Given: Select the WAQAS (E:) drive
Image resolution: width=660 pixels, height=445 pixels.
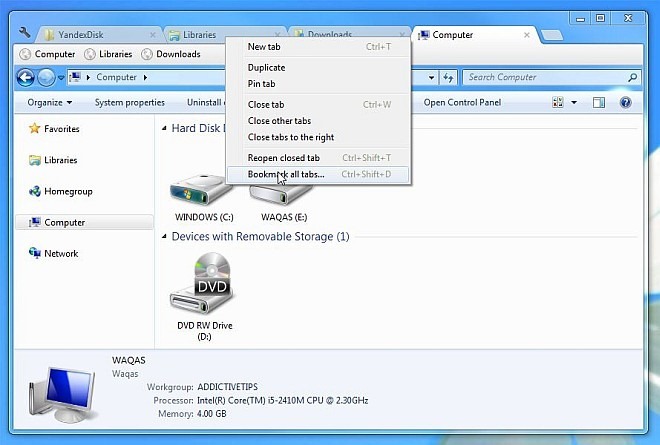Looking at the screenshot, I should pyautogui.click(x=283, y=203).
